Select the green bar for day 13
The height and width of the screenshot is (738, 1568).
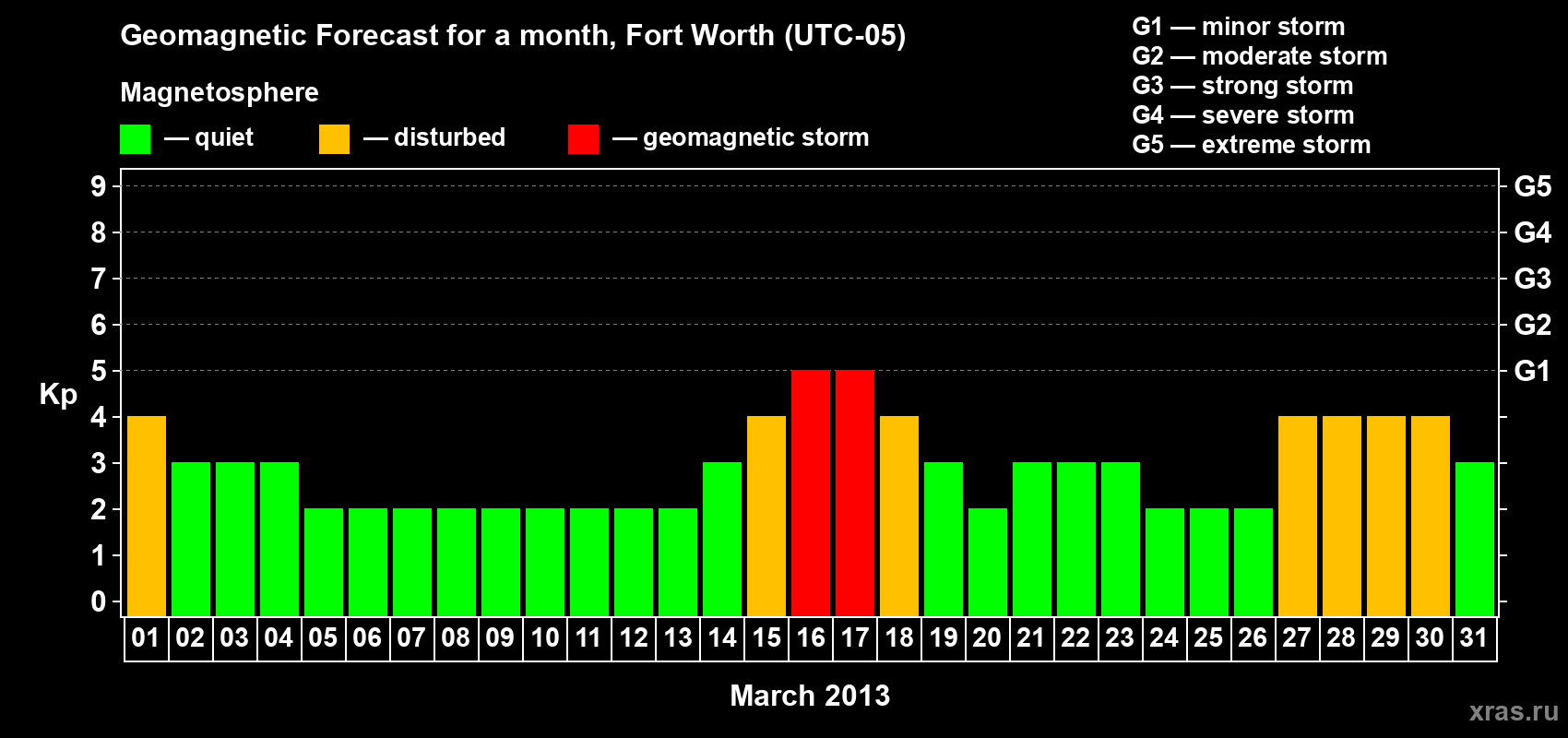(x=678, y=563)
